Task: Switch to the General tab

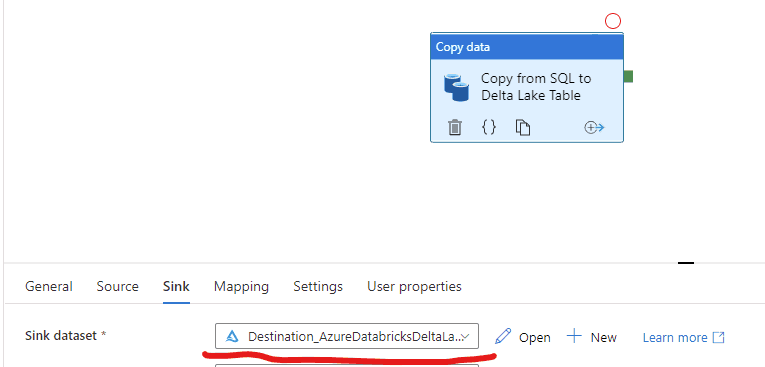Action: pyautogui.click(x=49, y=286)
